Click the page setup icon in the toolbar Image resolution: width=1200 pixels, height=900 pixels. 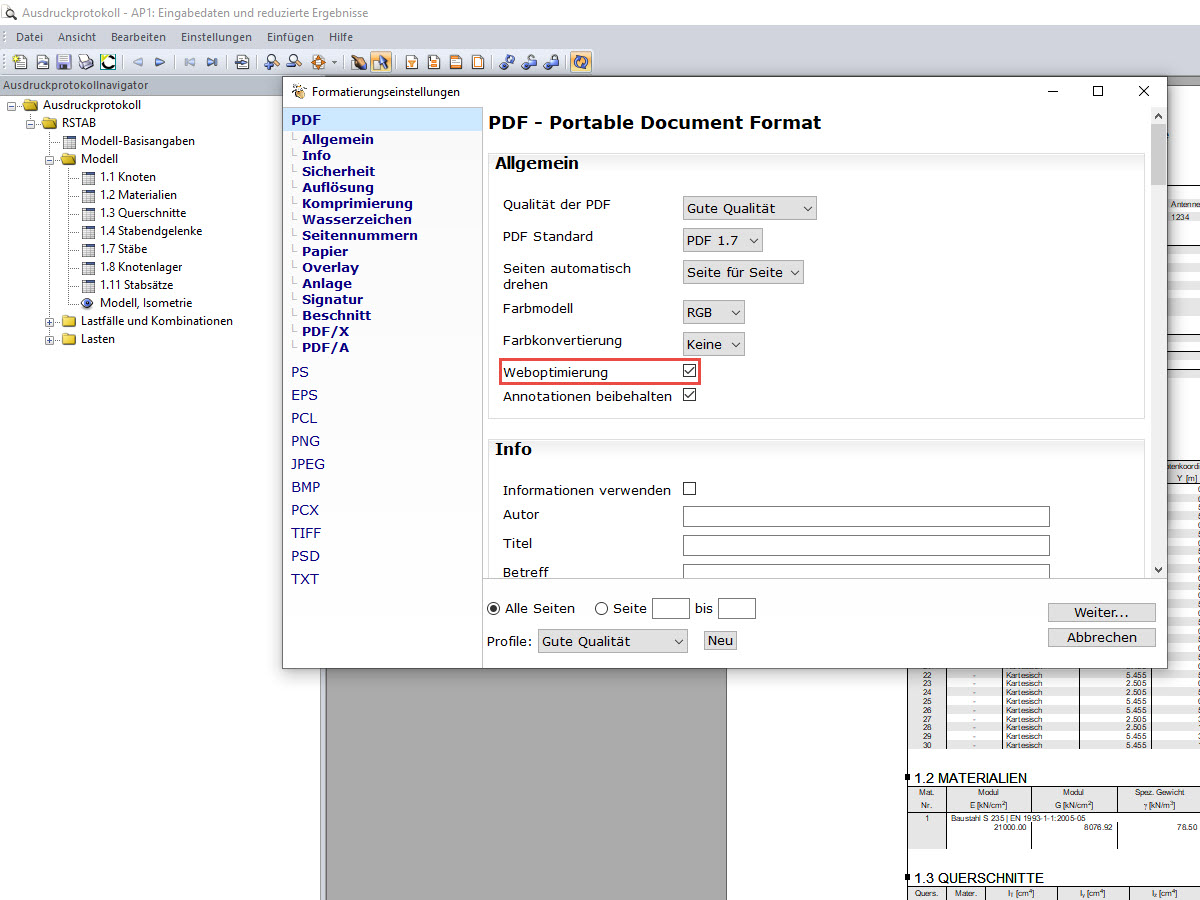(x=242, y=61)
